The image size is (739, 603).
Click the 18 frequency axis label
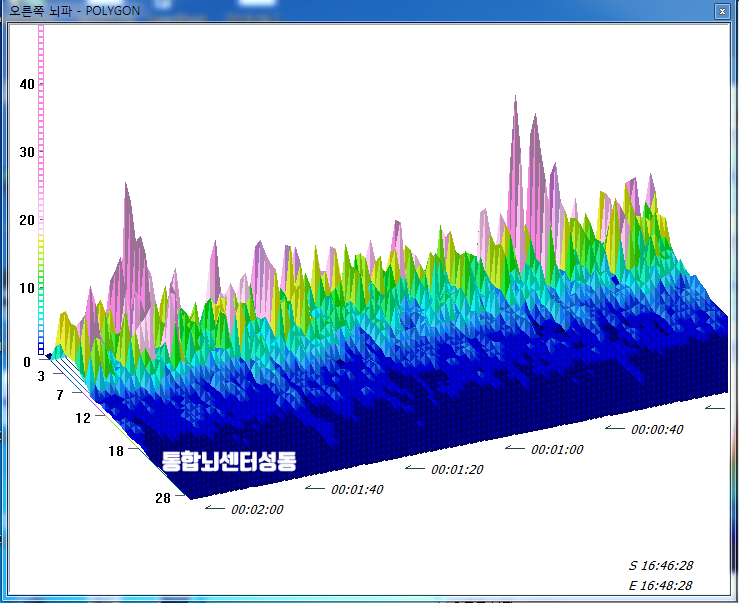[x=116, y=451]
